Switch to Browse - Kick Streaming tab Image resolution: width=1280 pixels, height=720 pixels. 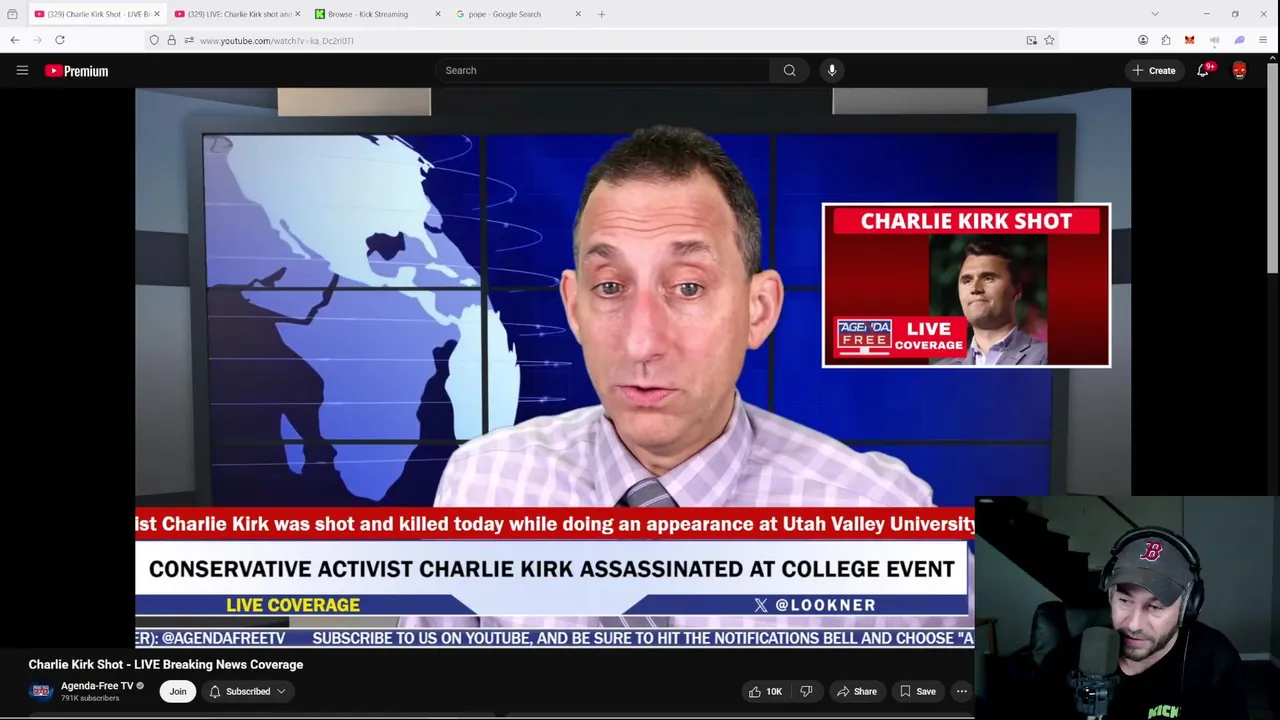(377, 14)
